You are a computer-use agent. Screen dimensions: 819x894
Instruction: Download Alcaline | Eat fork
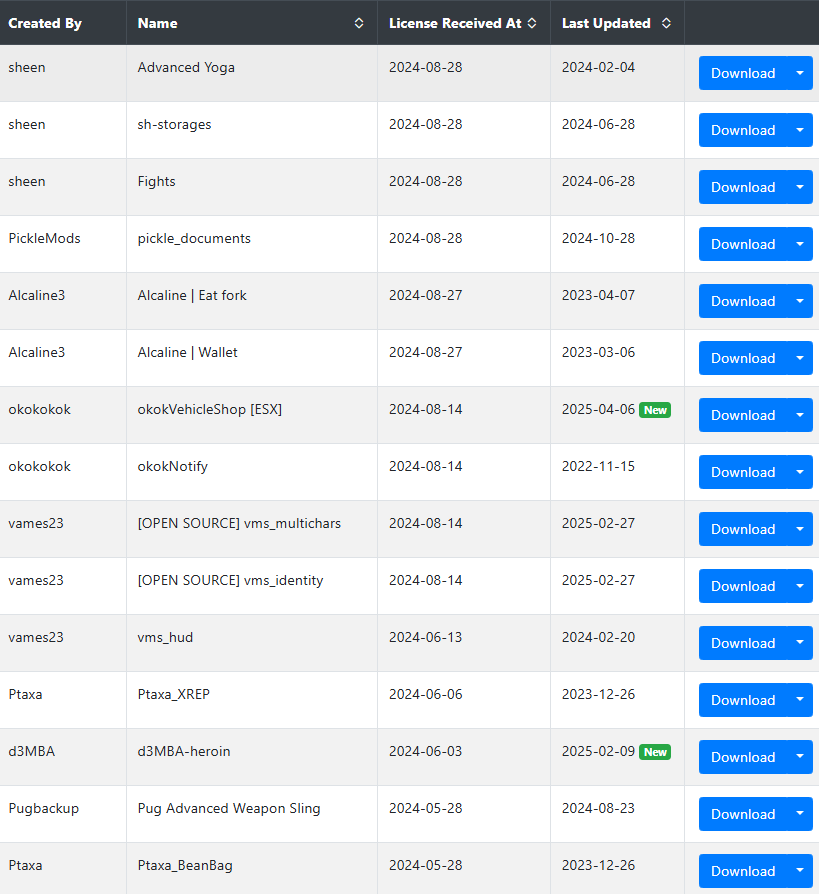743,301
